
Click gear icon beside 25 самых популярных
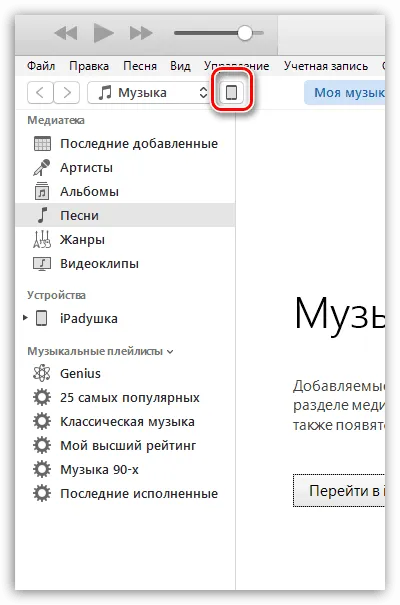42,397
